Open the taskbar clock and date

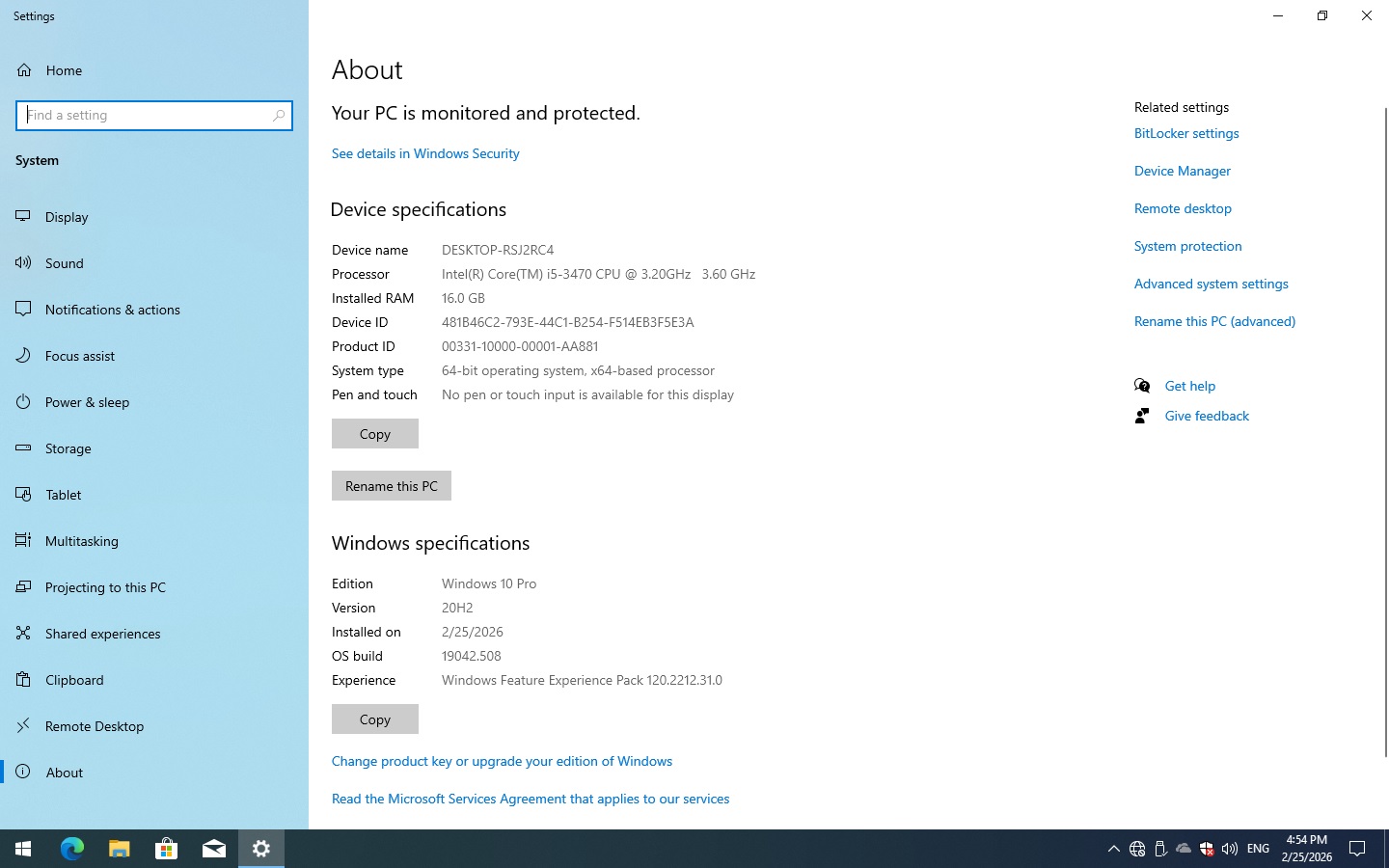click(x=1307, y=849)
